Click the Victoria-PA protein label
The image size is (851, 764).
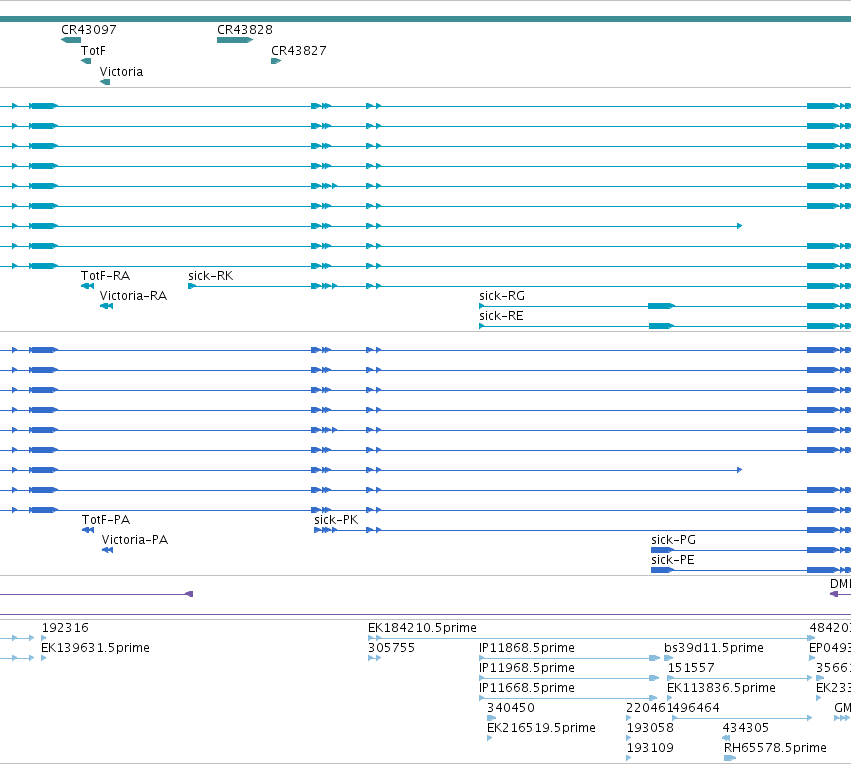click(x=135, y=540)
